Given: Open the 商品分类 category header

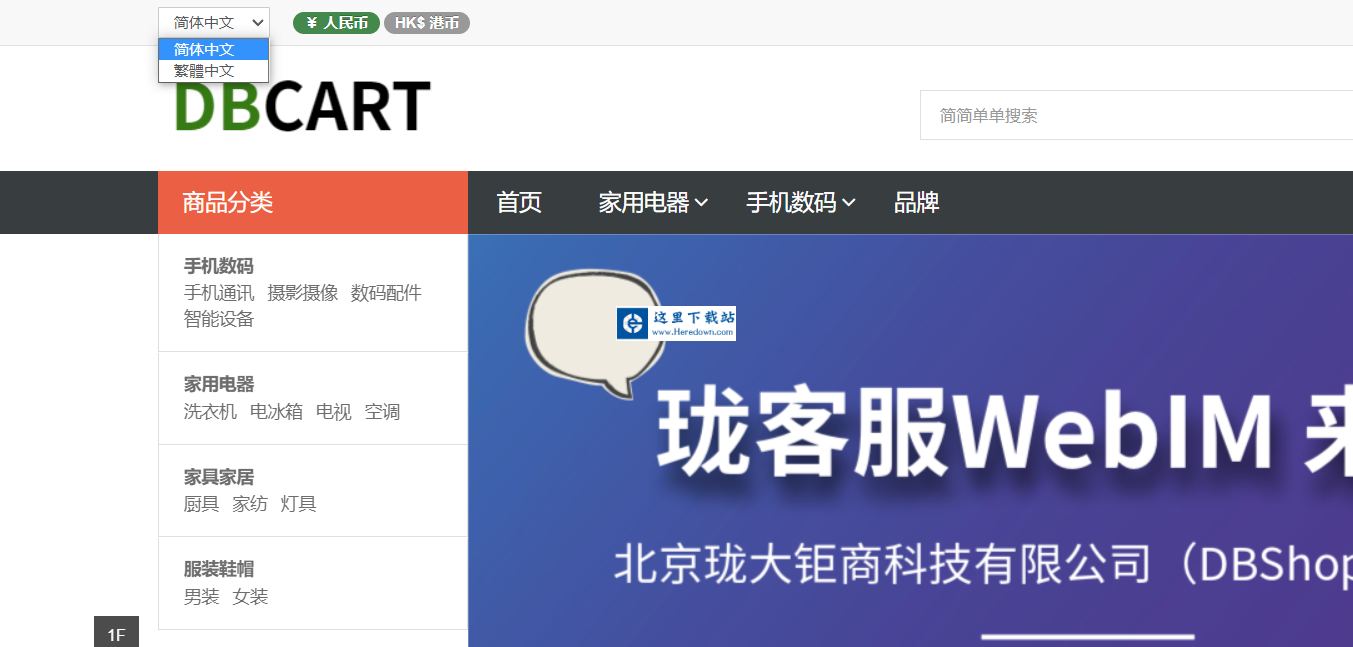Looking at the screenshot, I should 313,202.
